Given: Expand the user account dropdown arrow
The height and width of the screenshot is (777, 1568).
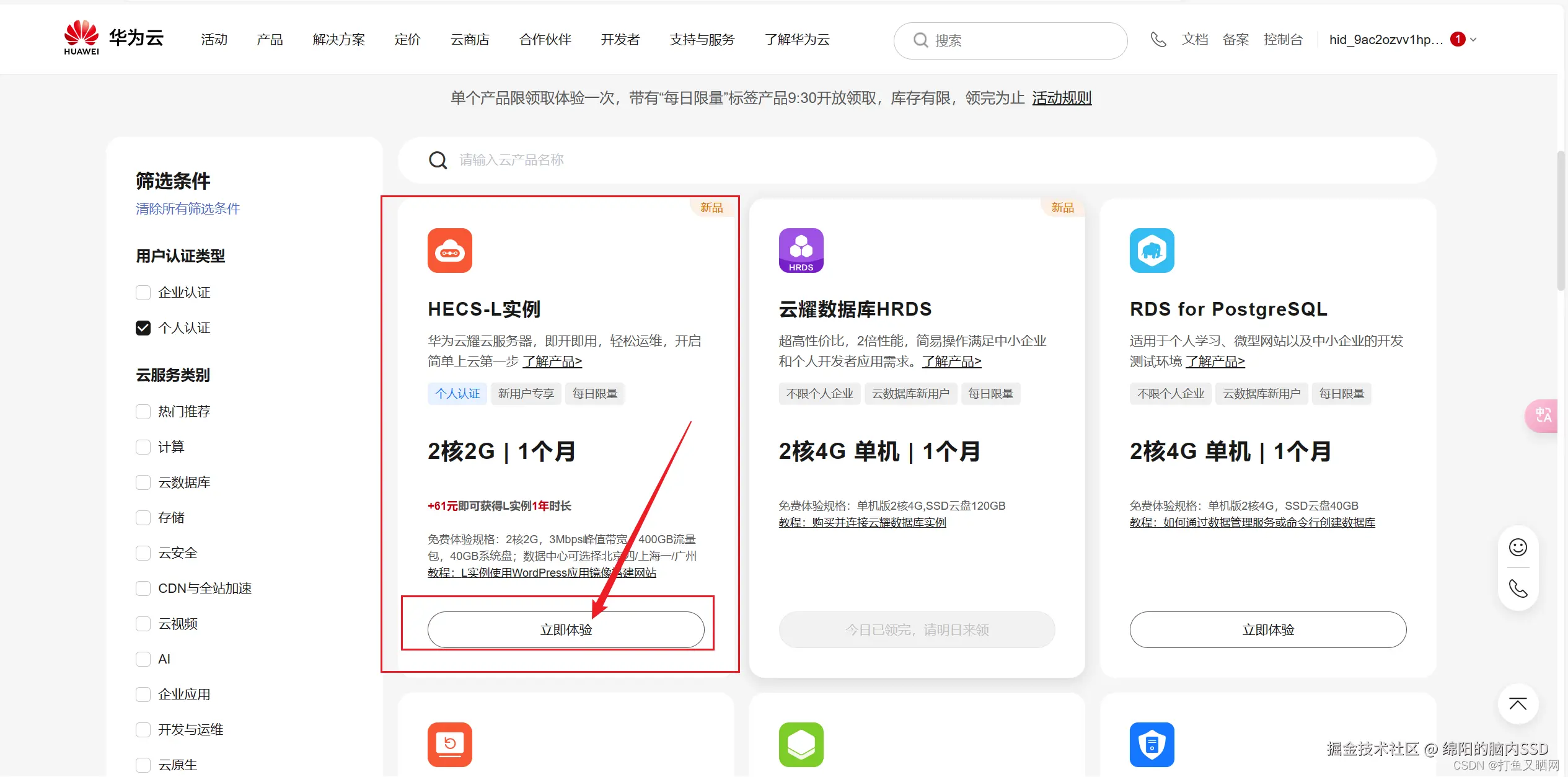Looking at the screenshot, I should pos(1473,40).
